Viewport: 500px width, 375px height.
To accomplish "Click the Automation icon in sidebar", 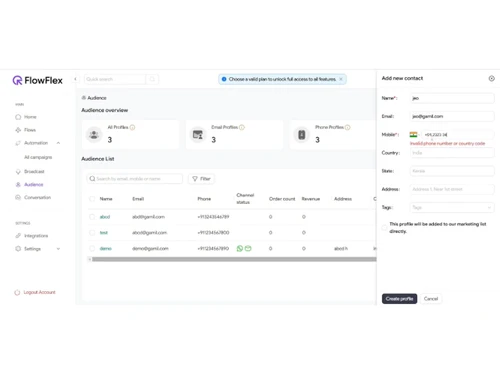I will click(18, 143).
